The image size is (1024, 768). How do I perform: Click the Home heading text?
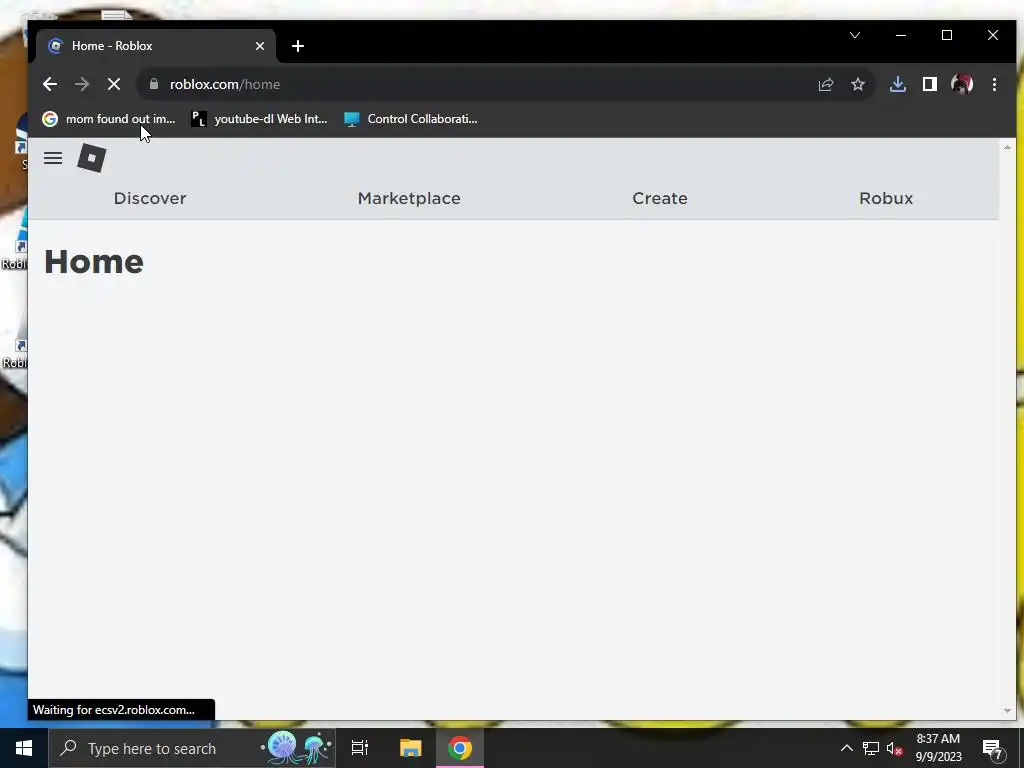pyautogui.click(x=94, y=262)
